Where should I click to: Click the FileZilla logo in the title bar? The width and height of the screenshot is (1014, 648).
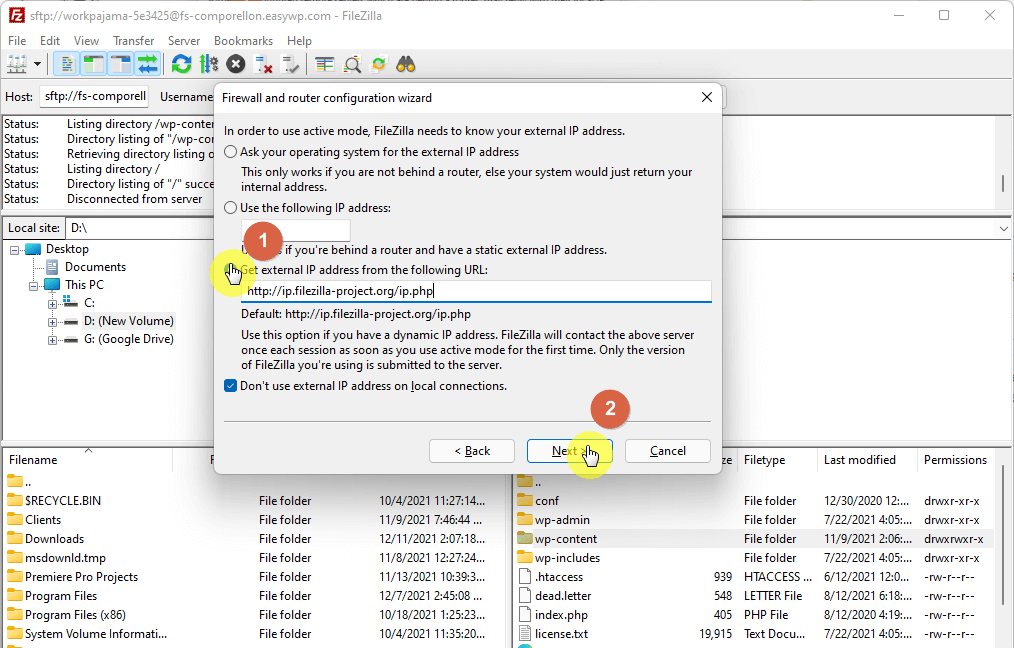point(16,15)
